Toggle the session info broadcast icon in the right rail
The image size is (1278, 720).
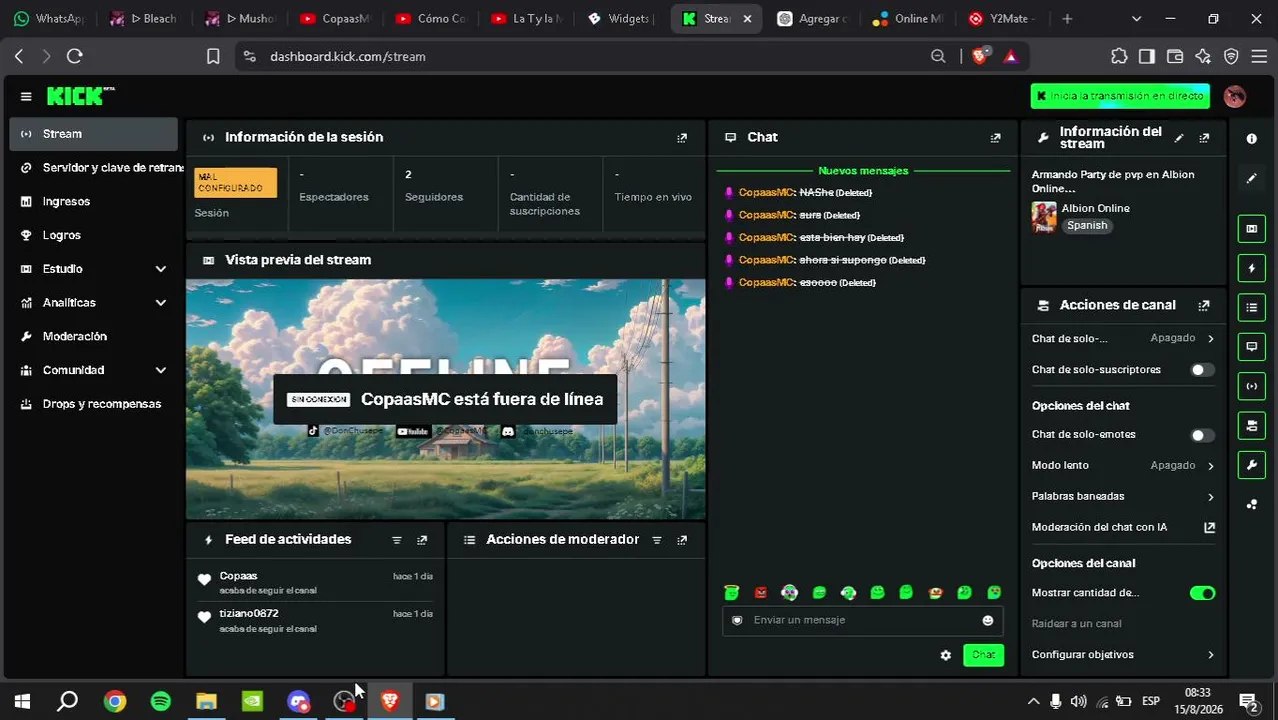[1251, 386]
